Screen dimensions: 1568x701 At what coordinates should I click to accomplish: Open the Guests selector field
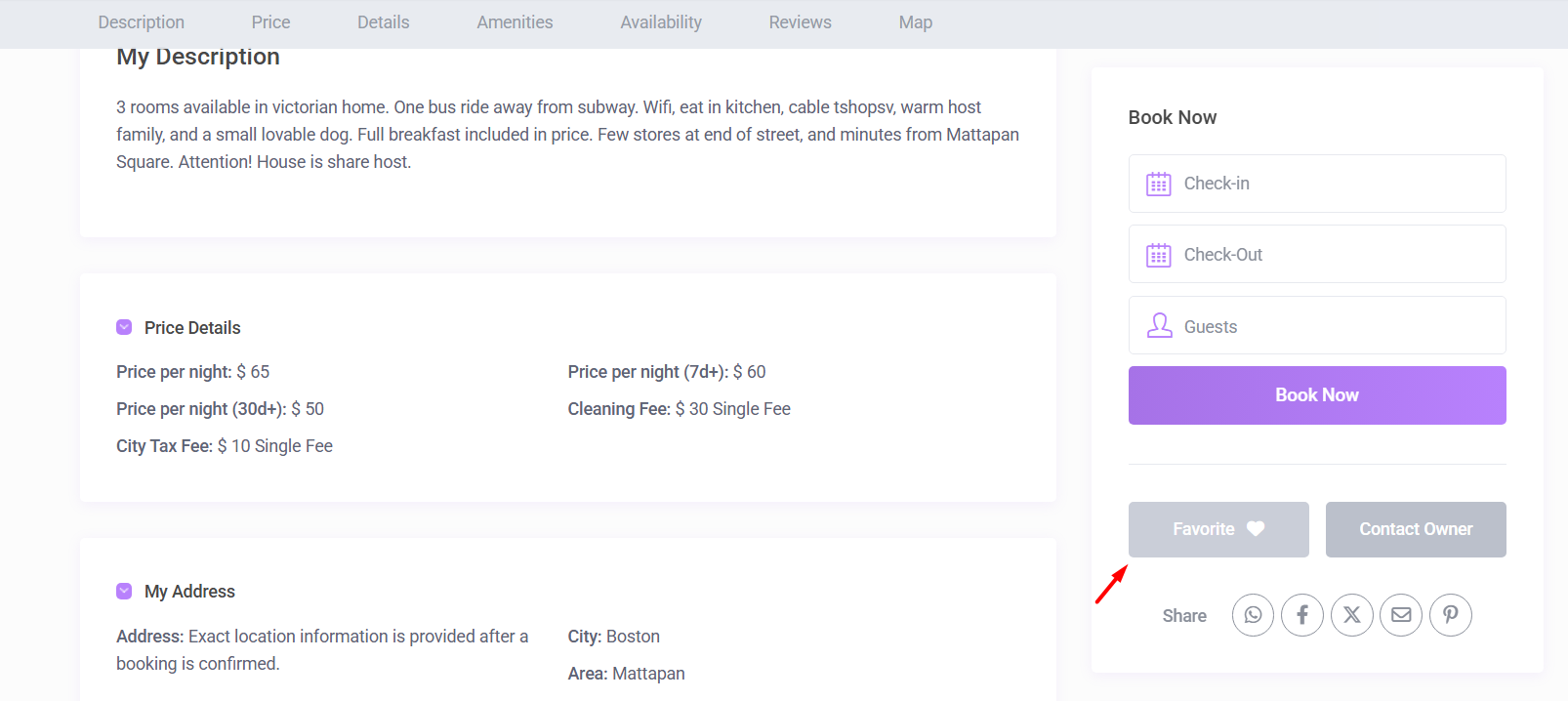pos(1338,326)
